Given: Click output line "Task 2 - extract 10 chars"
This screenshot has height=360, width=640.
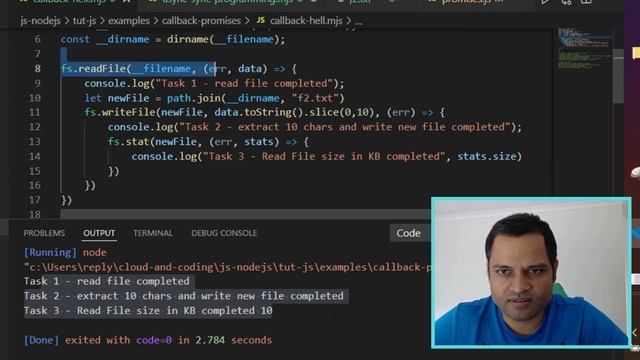Looking at the screenshot, I should point(184,296).
